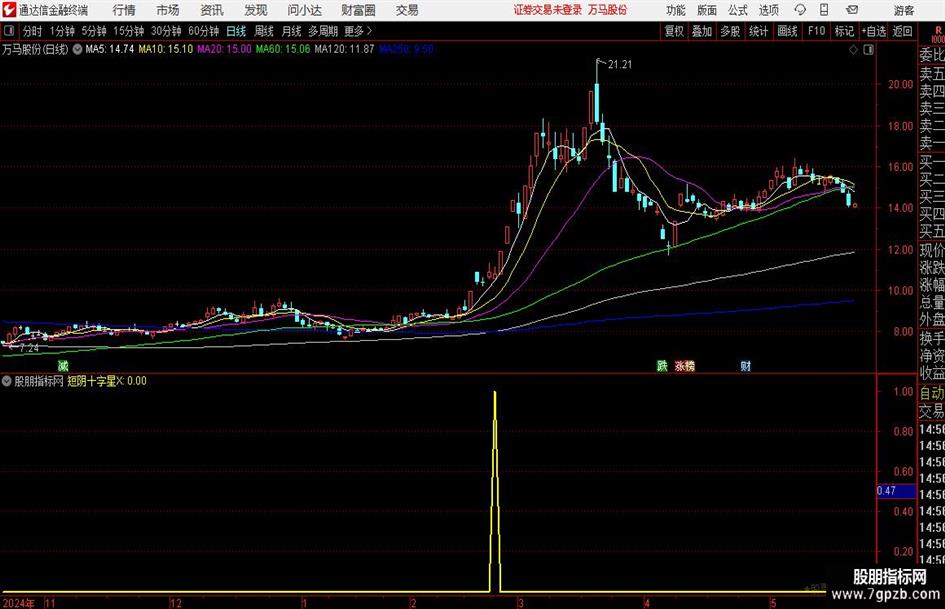Viewport: 945px width, 609px height.
Task: Click the yellow indicator spike peak
Action: [x=495, y=393]
